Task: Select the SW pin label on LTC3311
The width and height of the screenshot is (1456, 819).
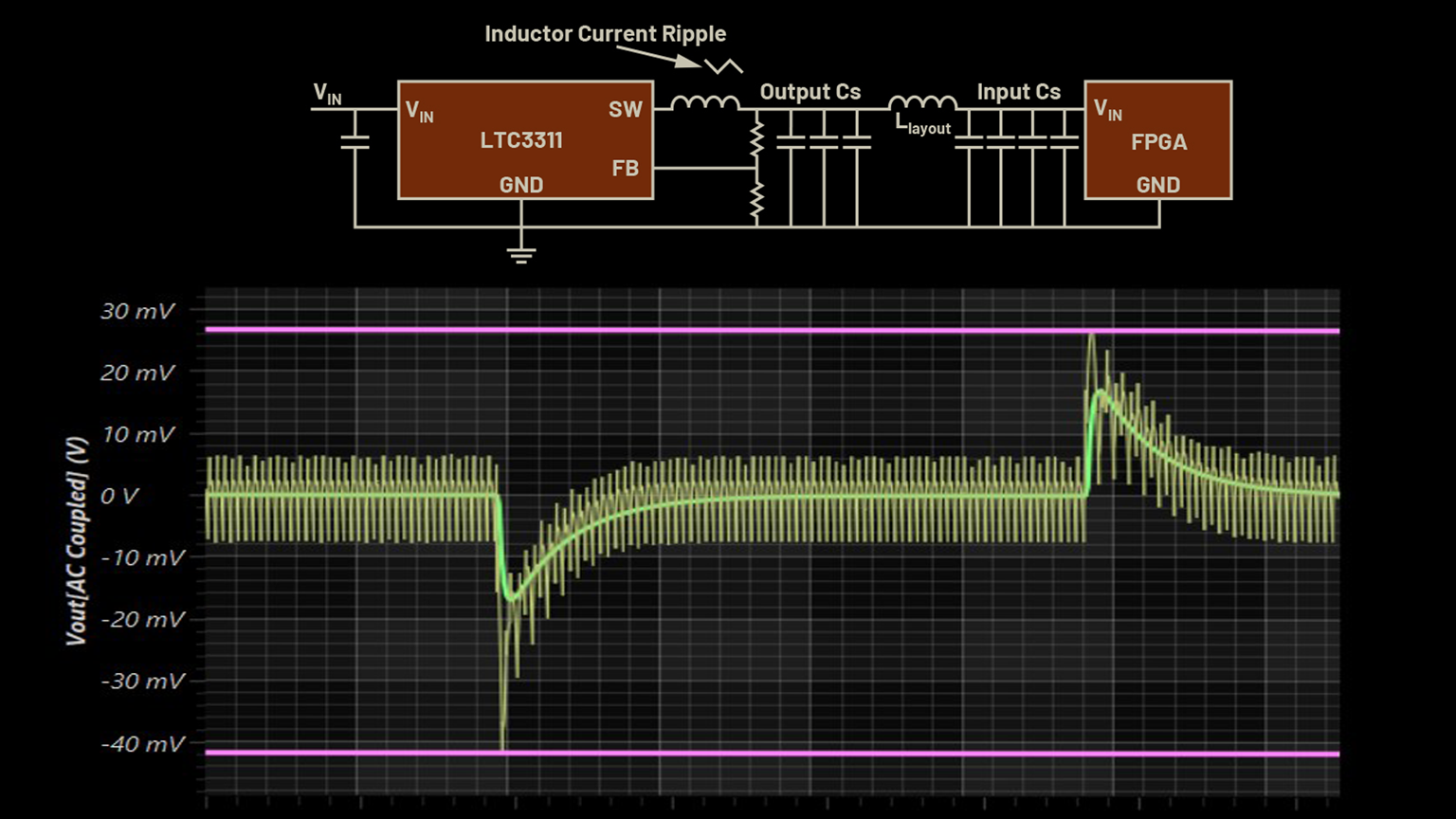Action: tap(625, 110)
